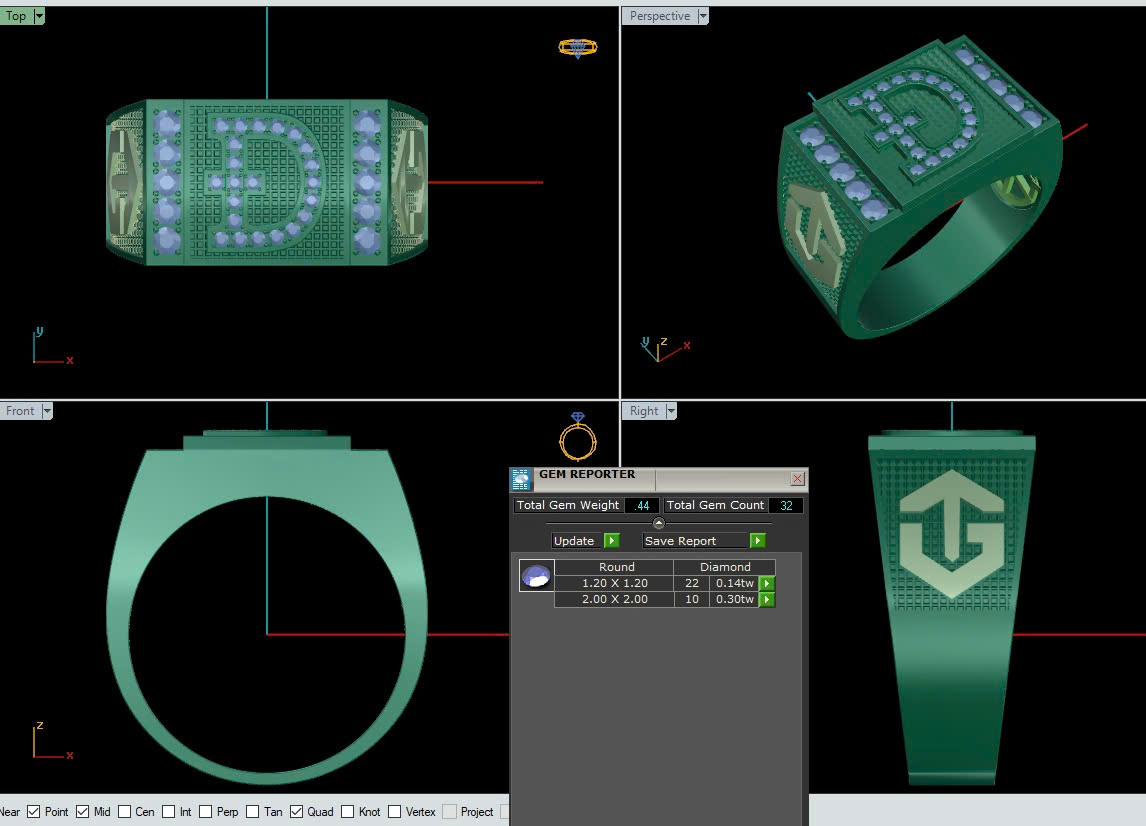Click the round diamond gem thumbnail
1146x826 pixels.
click(537, 577)
